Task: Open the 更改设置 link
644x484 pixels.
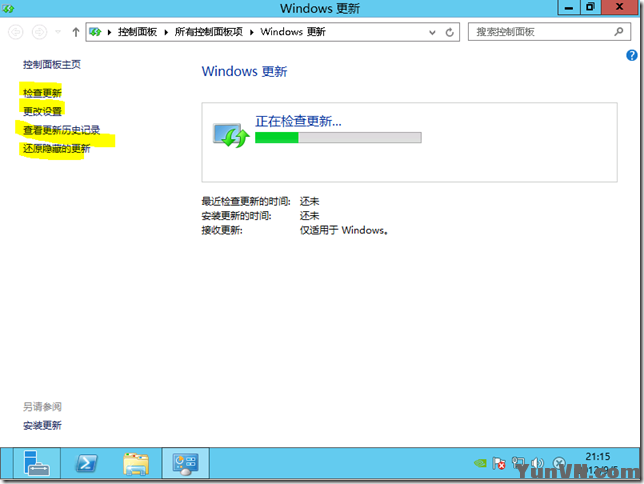Action: pos(42,111)
